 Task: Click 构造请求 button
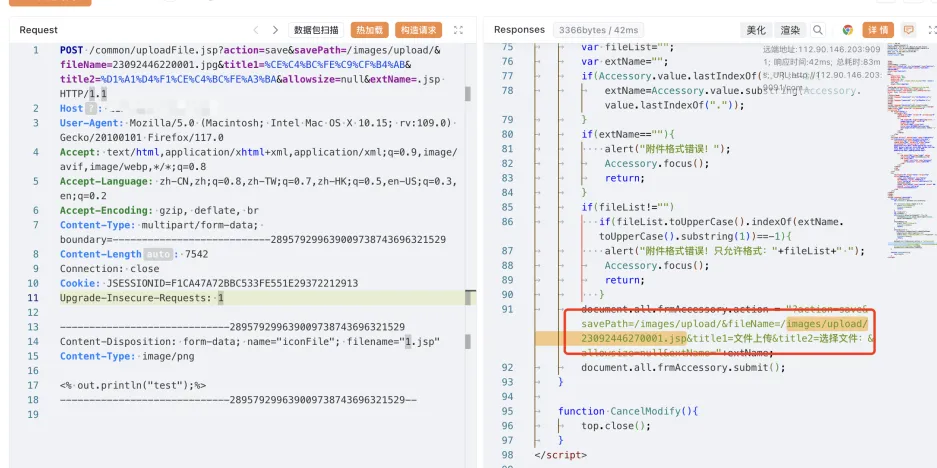(418, 30)
